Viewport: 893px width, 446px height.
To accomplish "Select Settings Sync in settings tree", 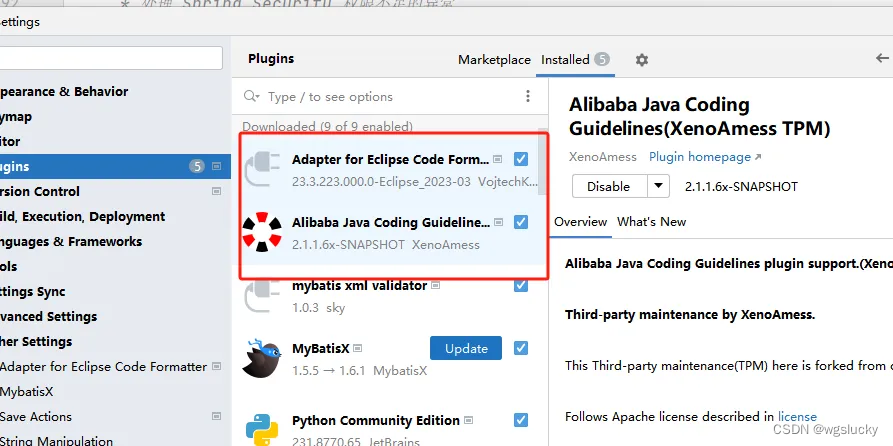I will [x=32, y=292].
